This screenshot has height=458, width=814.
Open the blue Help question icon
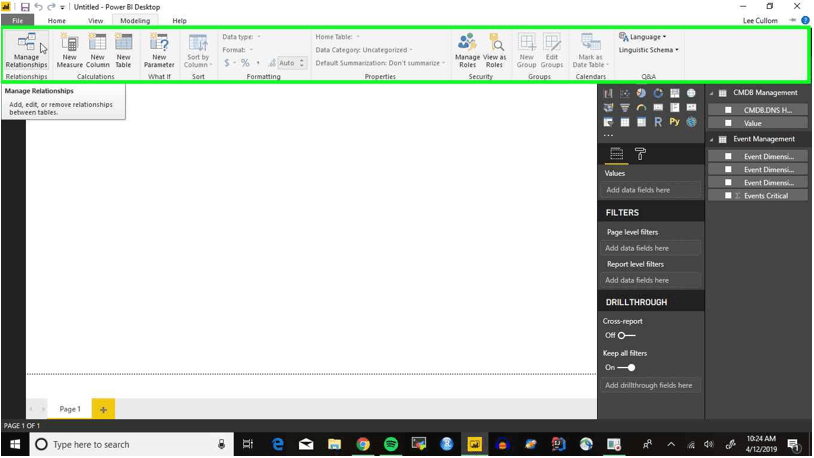(805, 20)
